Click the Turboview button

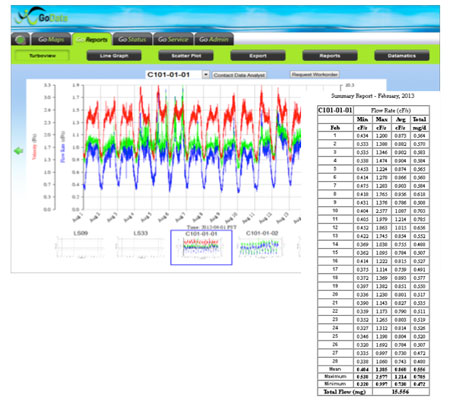pos(42,56)
